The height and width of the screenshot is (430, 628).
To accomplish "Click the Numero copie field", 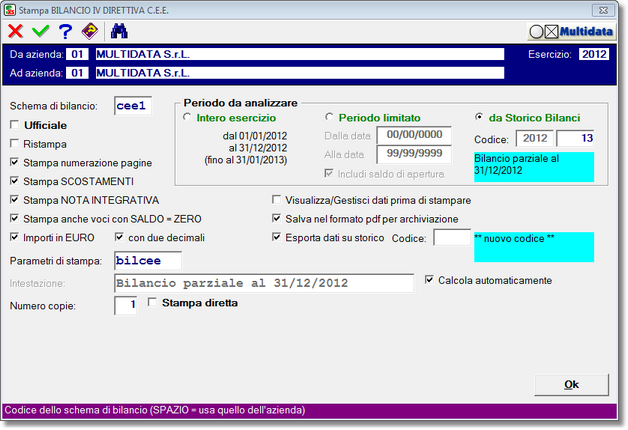I will tap(126, 305).
